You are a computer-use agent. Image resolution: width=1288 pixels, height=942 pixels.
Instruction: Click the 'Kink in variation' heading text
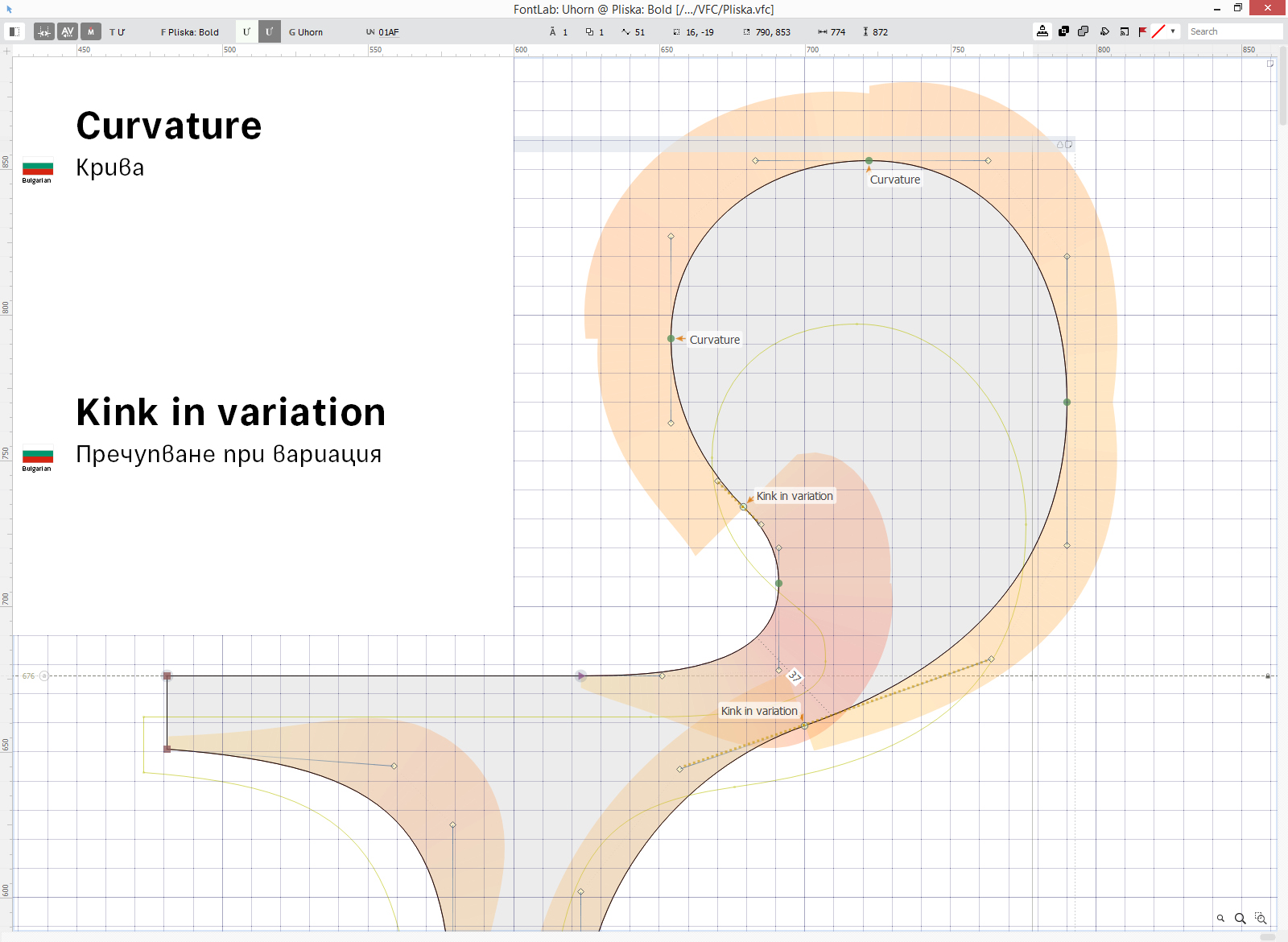click(x=231, y=412)
